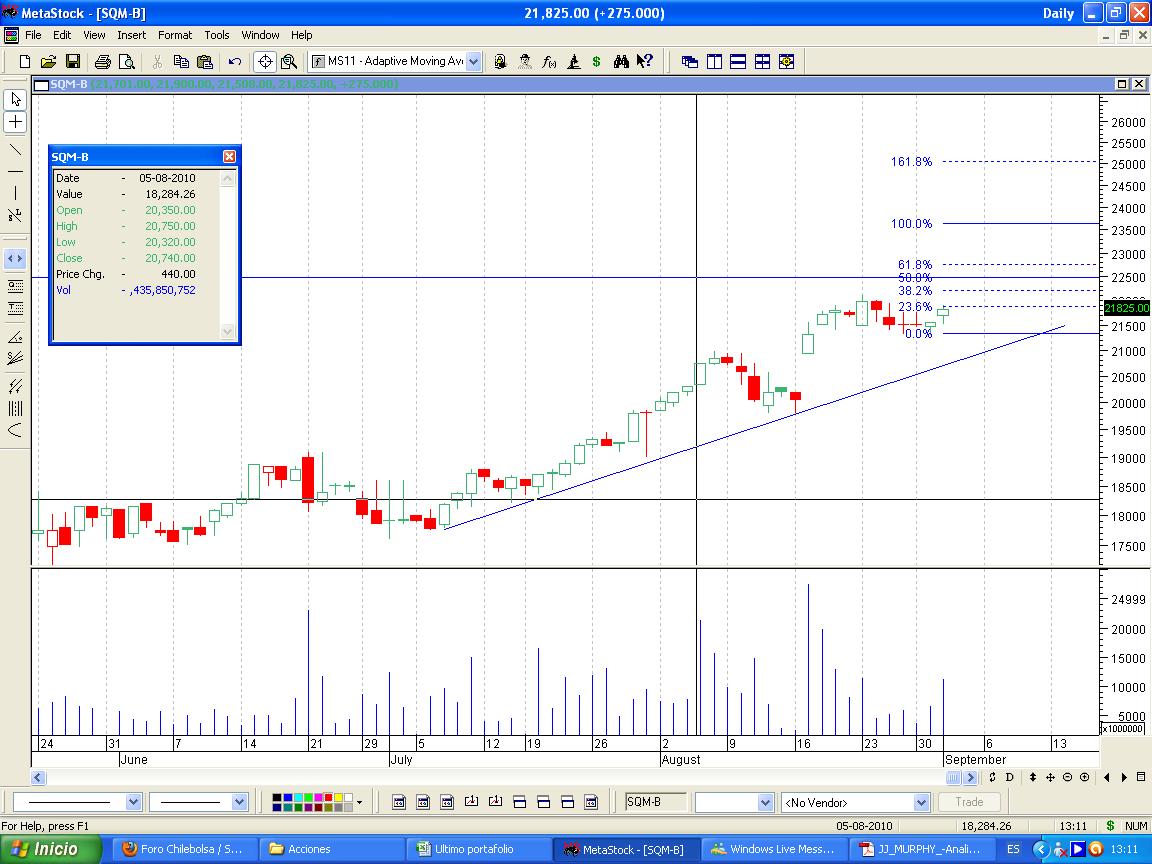Click the Save disk icon
This screenshot has height=864, width=1152.
(72, 62)
